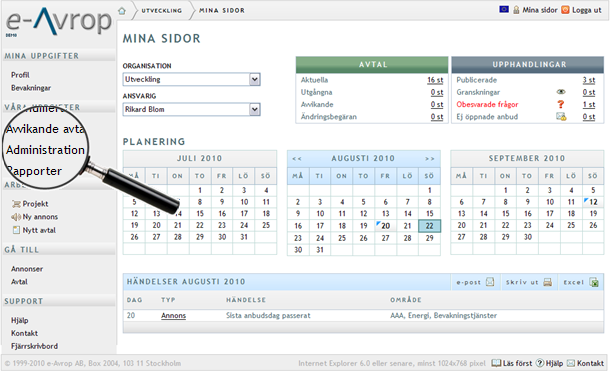The width and height of the screenshot is (610, 371).
Task: Click the Utgångna avtal count 0 st
Action: [437, 92]
